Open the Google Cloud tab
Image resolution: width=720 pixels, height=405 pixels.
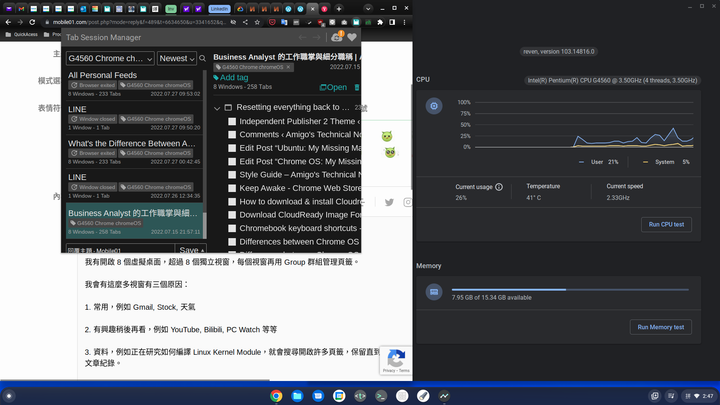pos(240,9)
